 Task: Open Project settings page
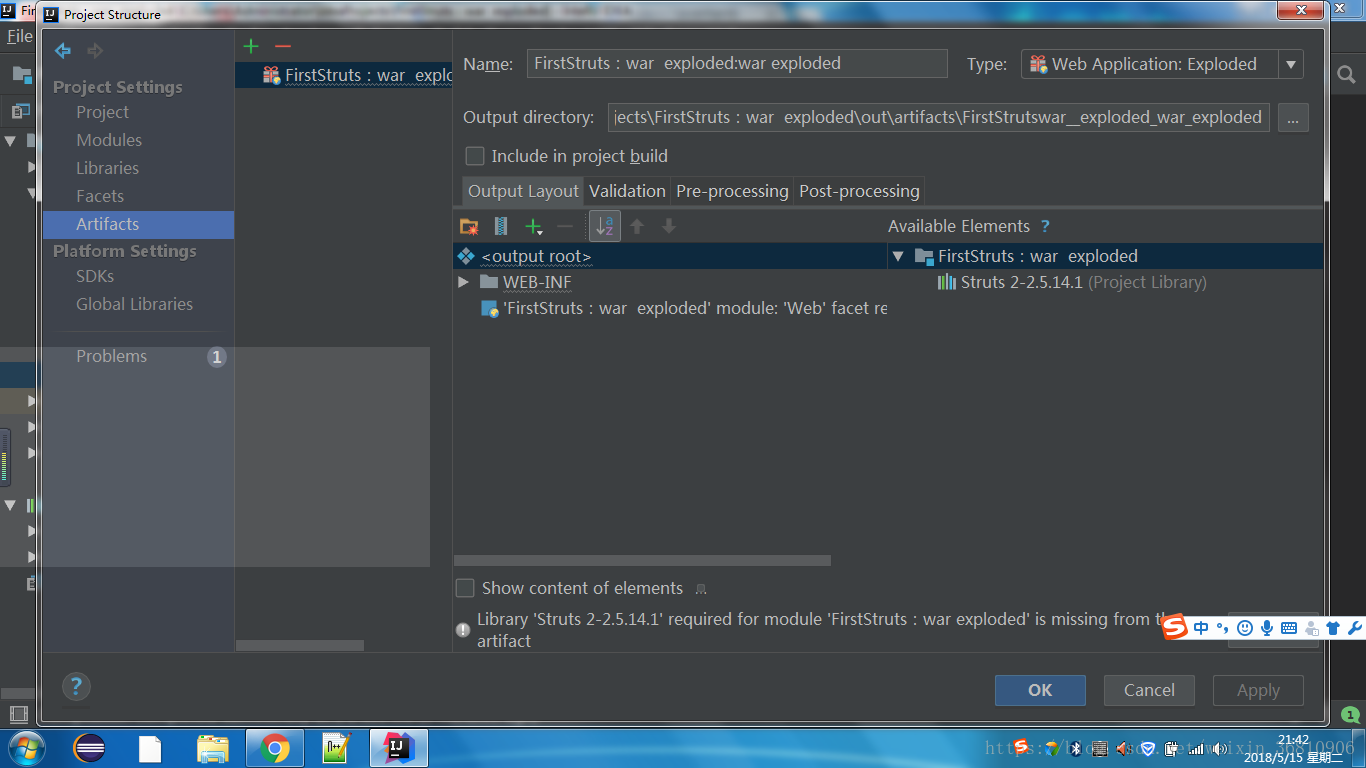pyautogui.click(x=103, y=112)
